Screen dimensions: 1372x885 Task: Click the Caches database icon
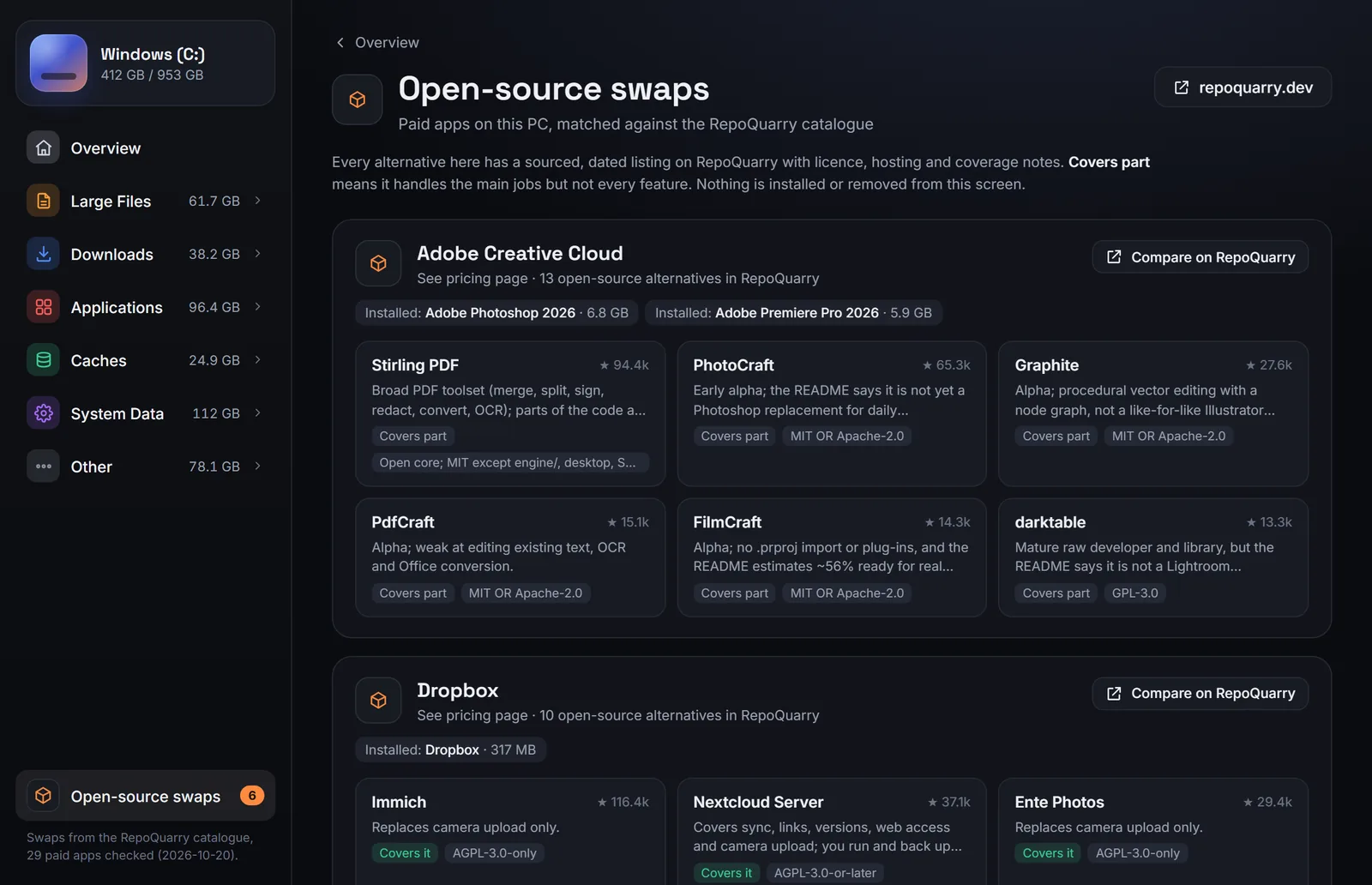click(x=43, y=360)
